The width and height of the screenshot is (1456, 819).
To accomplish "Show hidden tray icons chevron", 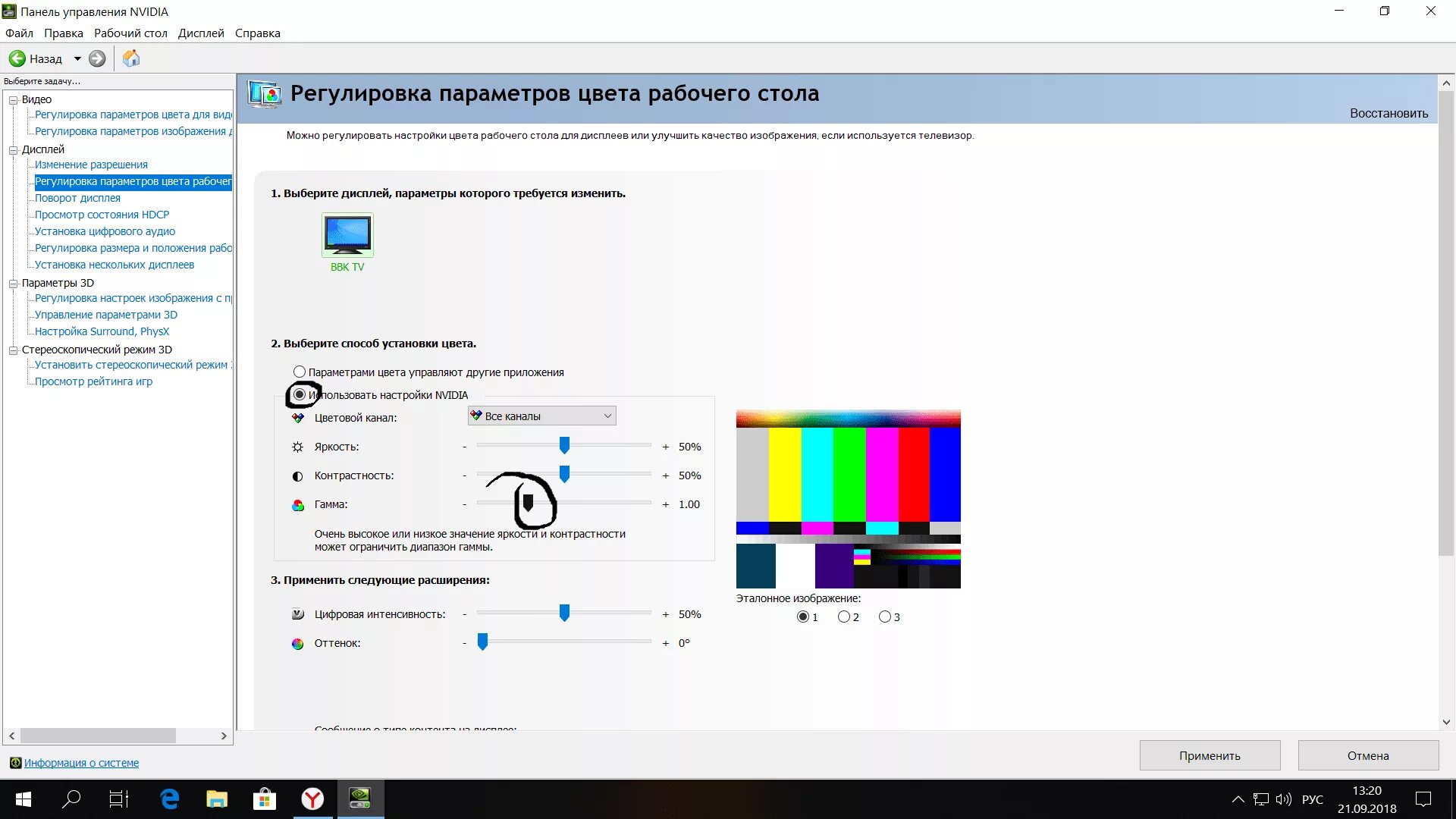I will point(1238,799).
